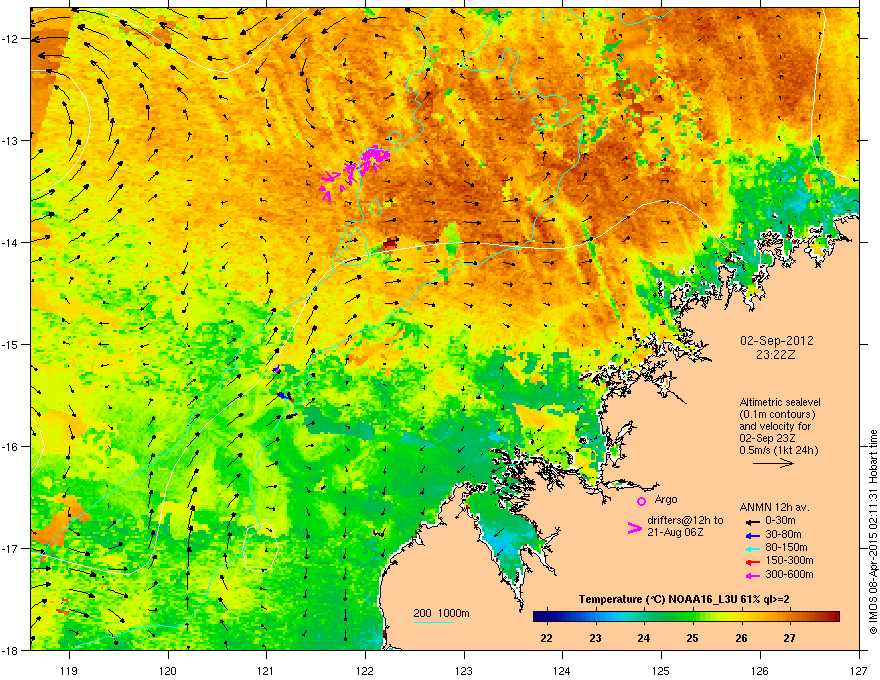Image resolution: width=880 pixels, height=680 pixels.
Task: Click the 'Altimetric sealevel' text
Action: (x=780, y=402)
